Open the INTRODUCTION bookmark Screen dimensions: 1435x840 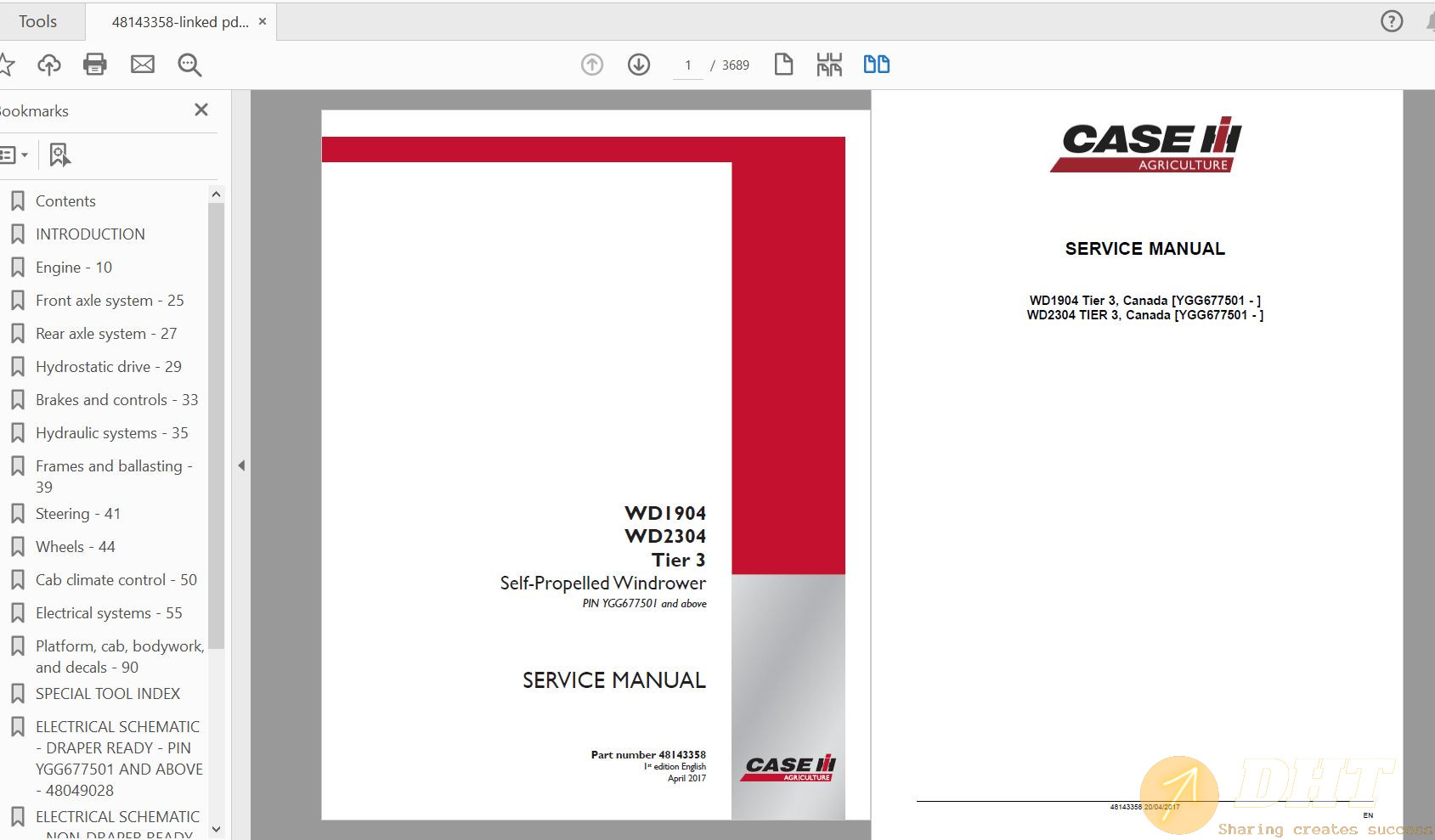tap(90, 234)
